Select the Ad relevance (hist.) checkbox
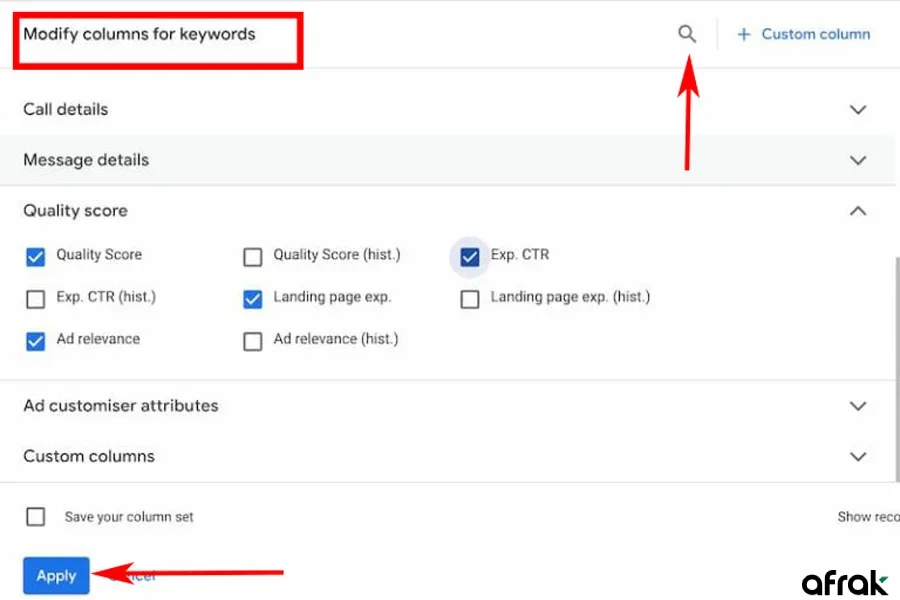Screen dimensions: 900x600 point(253,341)
